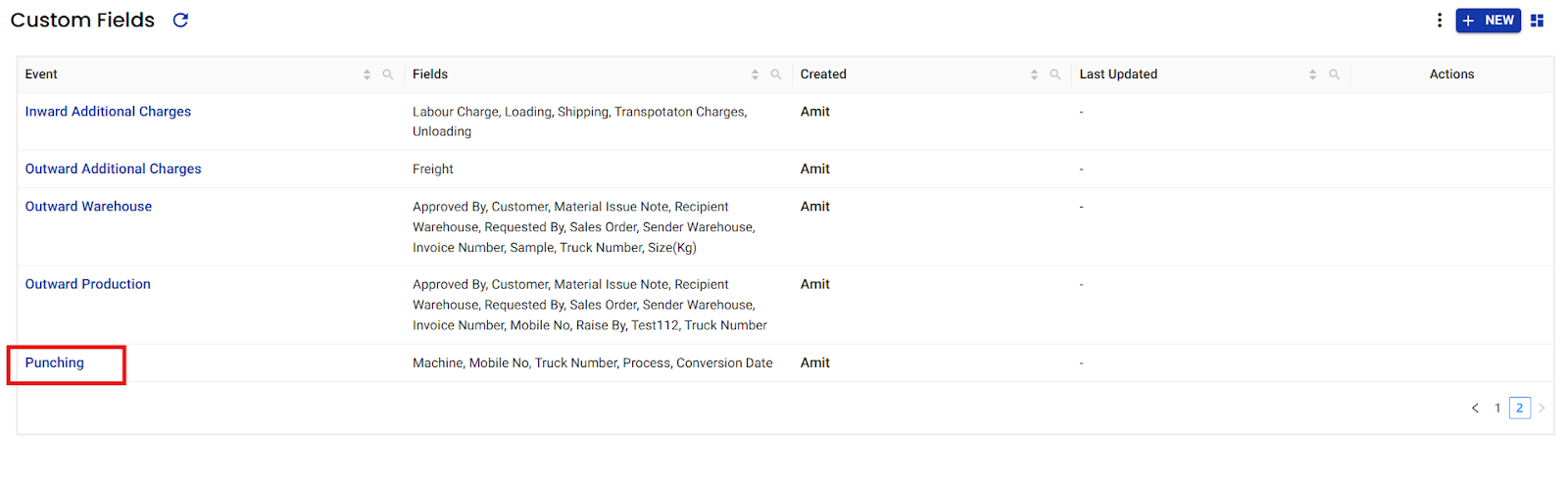
Task: Go to page 1 of the table
Action: coord(1497,409)
